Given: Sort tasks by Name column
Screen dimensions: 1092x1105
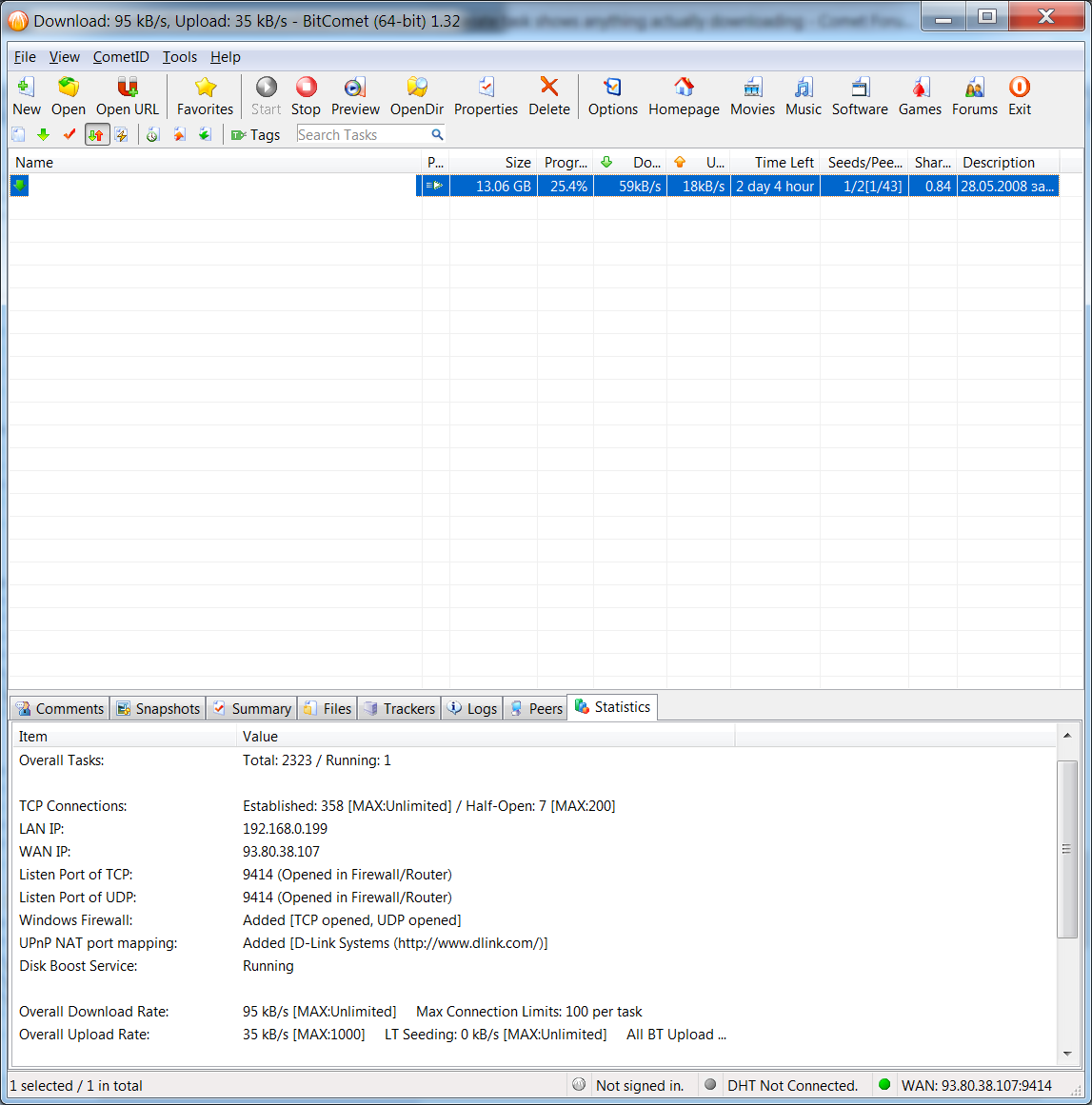Looking at the screenshot, I should pyautogui.click(x=215, y=163).
